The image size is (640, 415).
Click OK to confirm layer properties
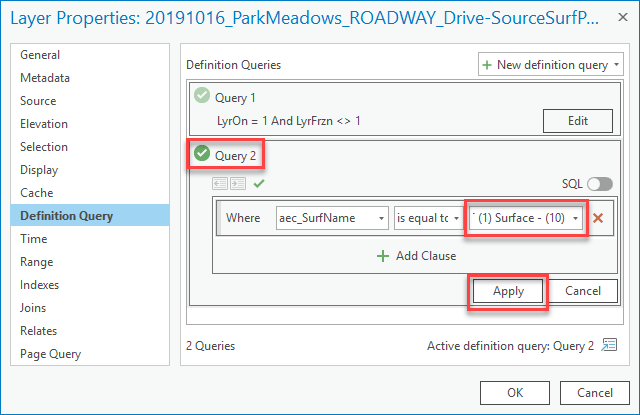point(515,392)
